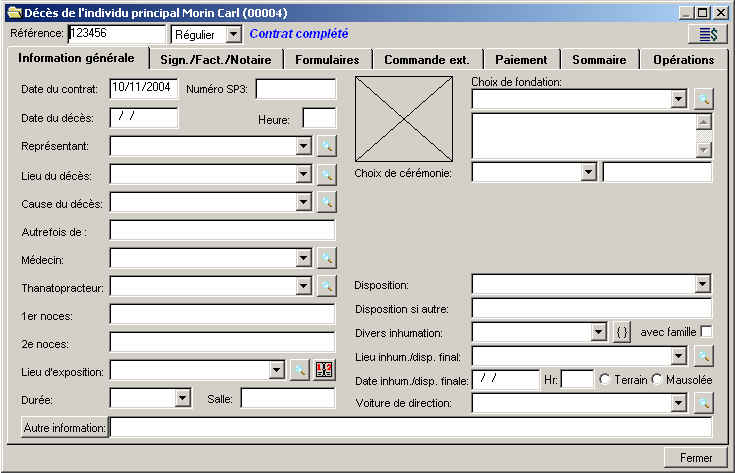Open the billing list icon at top right
The image size is (735, 473).
click(708, 34)
